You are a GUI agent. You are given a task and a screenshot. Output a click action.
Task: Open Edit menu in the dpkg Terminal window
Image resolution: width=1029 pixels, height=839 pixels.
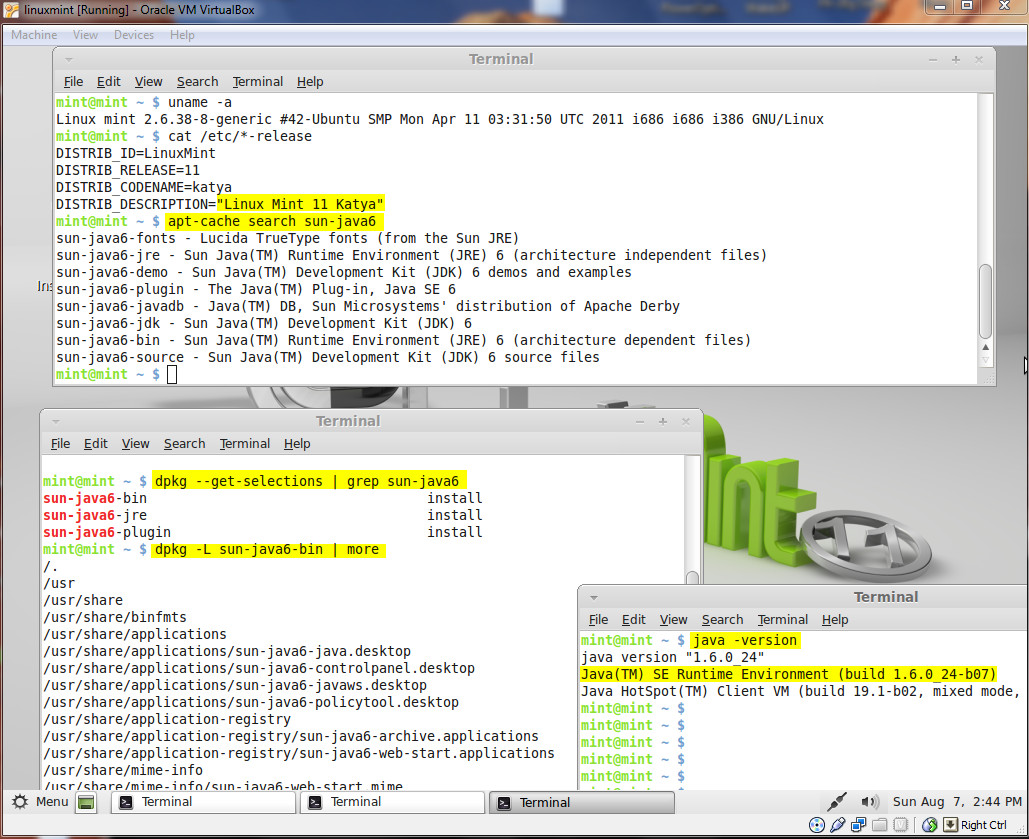point(96,444)
